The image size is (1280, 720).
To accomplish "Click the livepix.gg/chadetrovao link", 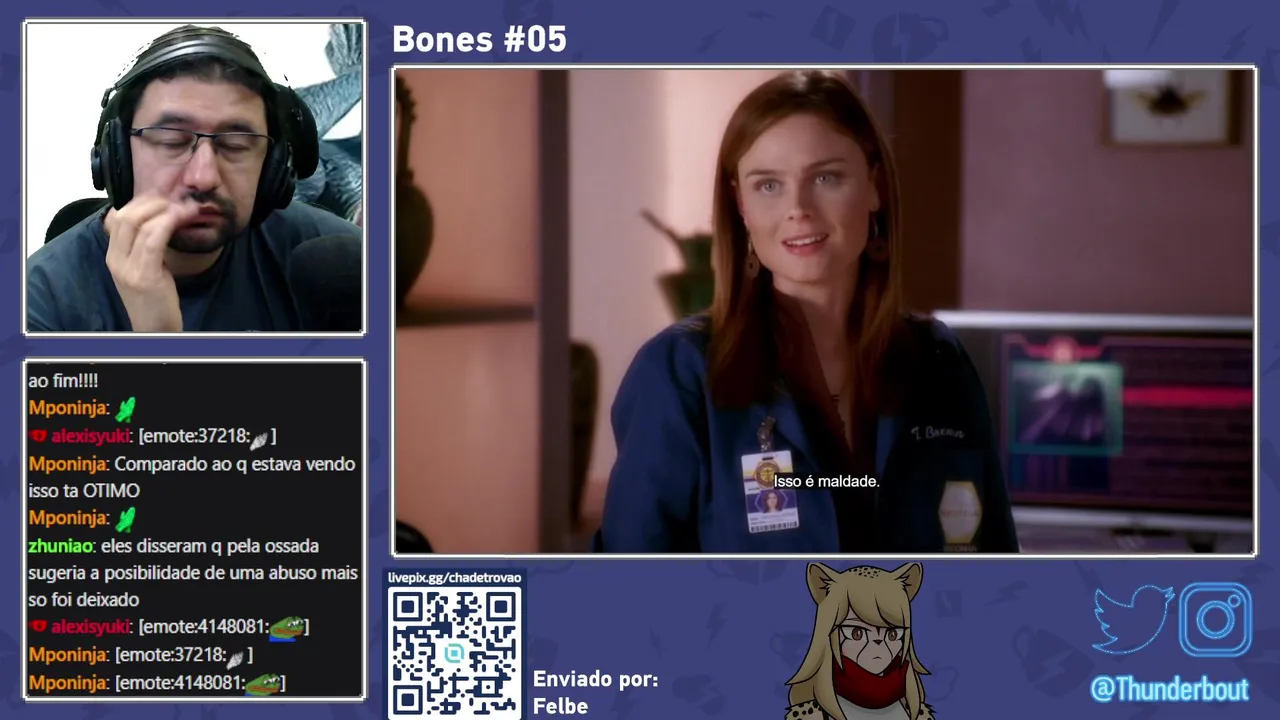I will point(454,578).
